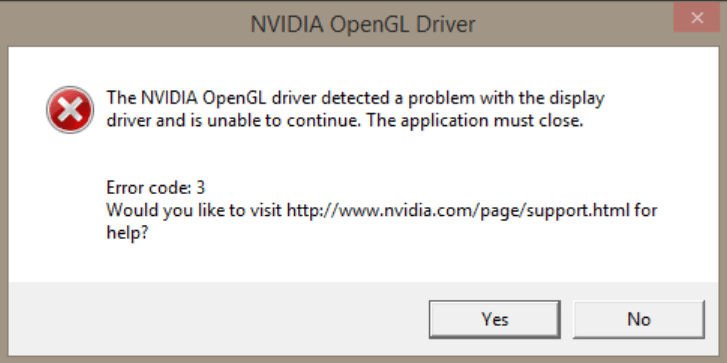Click title bar space before close button
The width and height of the screenshot is (727, 363).
575,24
